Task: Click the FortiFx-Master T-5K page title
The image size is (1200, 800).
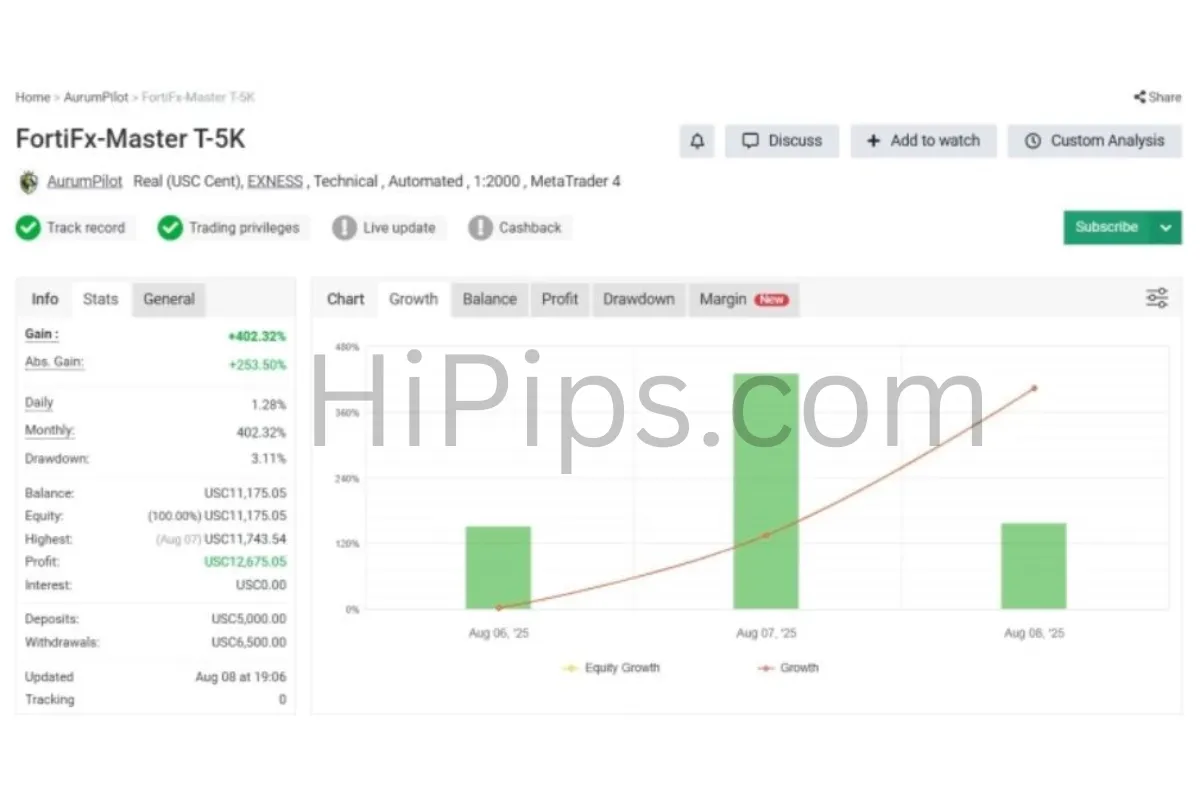Action: pos(130,138)
